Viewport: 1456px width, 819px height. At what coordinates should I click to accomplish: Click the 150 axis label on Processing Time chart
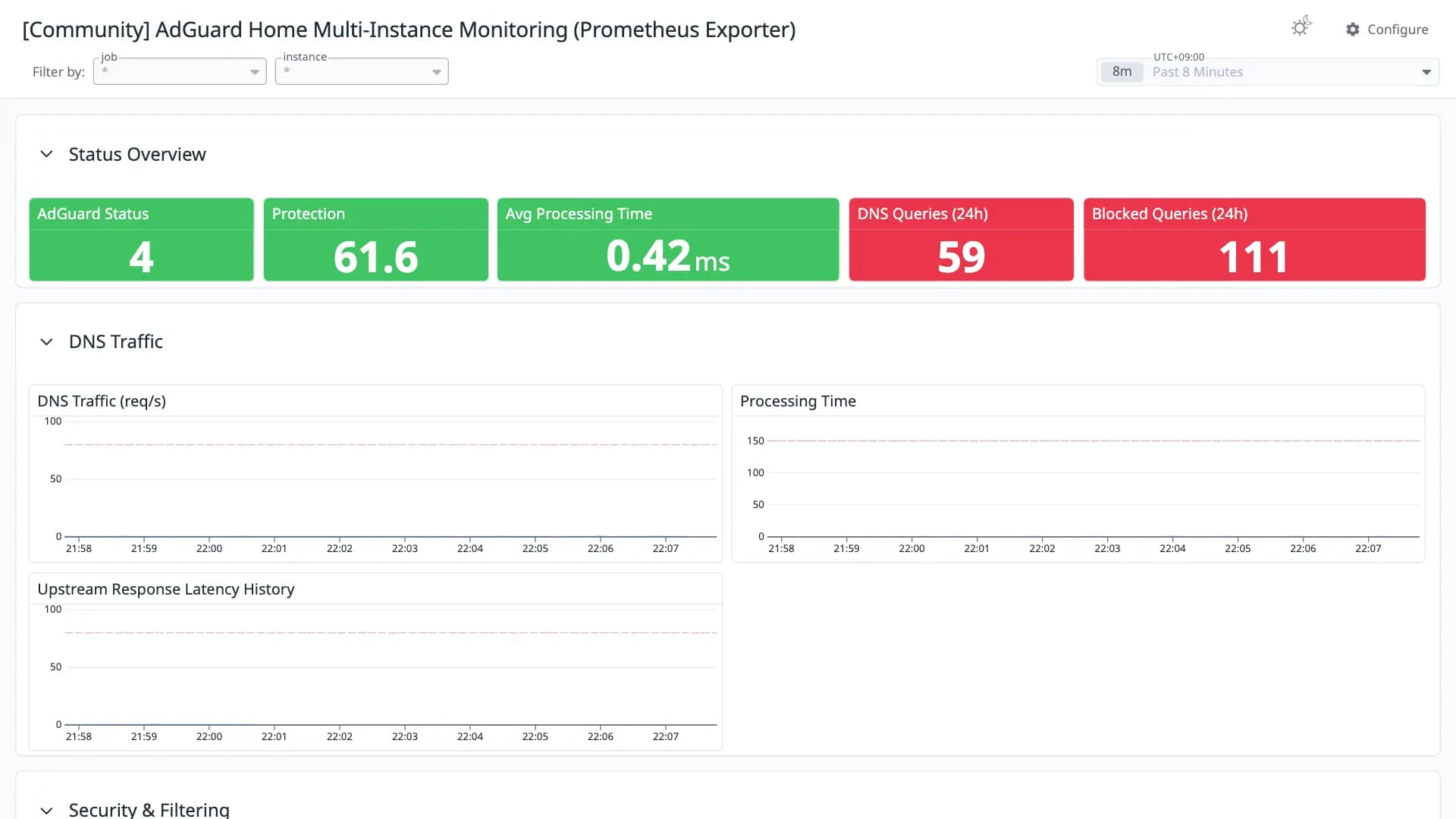point(755,441)
